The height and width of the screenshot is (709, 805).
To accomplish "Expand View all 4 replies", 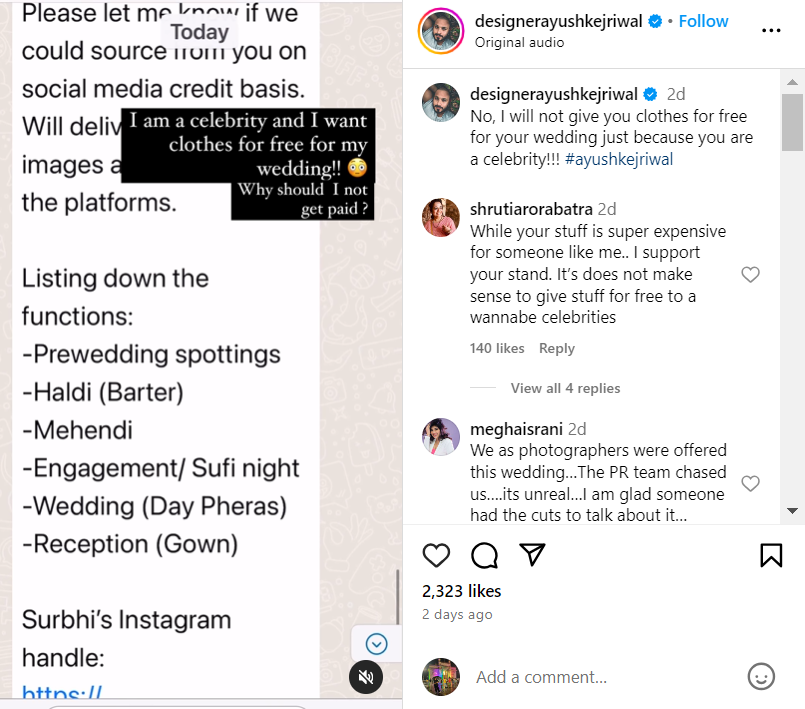I will [565, 388].
